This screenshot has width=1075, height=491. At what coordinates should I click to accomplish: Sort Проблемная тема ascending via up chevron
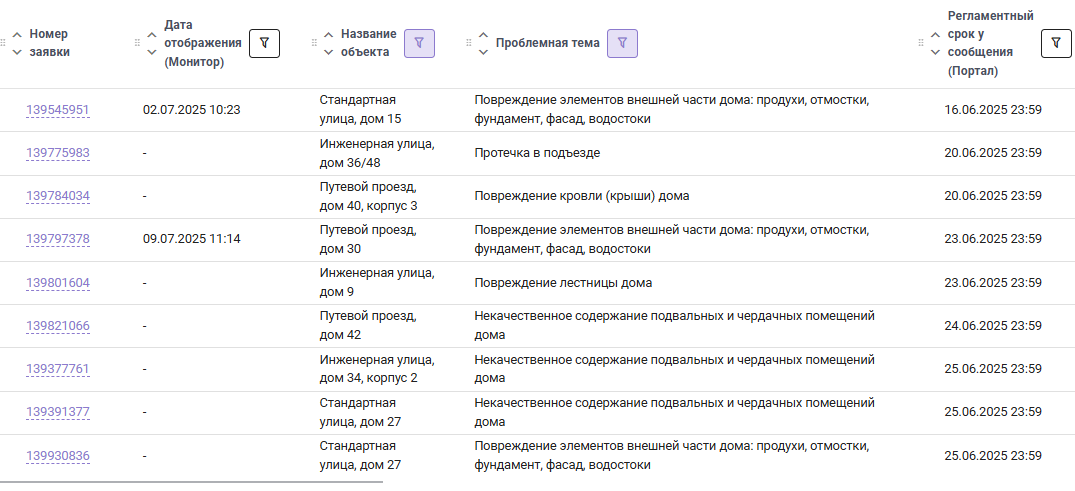click(x=483, y=34)
